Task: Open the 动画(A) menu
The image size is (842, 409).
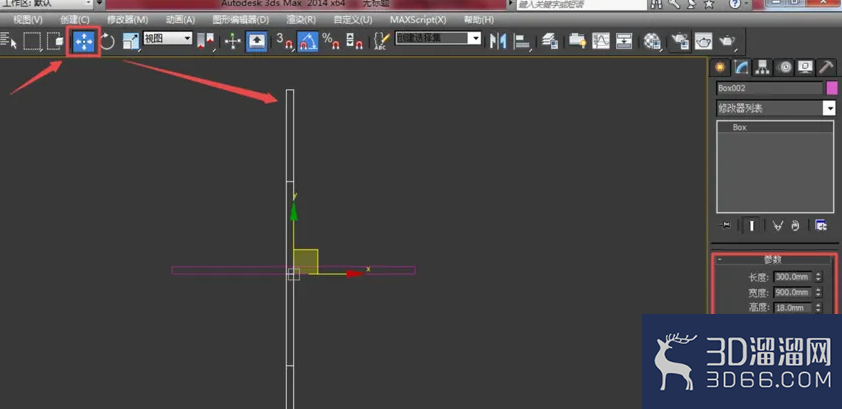Action: pyautogui.click(x=180, y=20)
